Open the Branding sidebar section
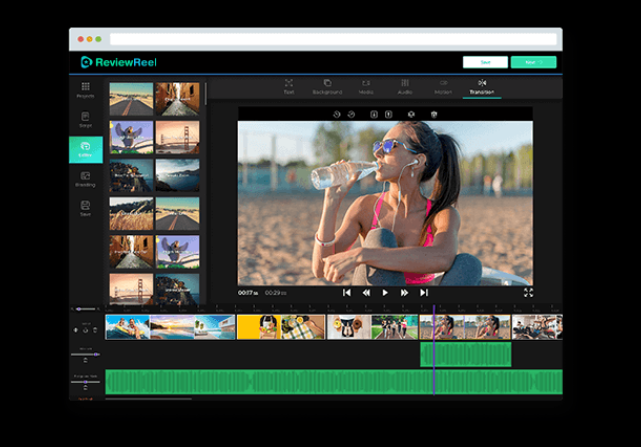This screenshot has height=447, width=641. (86, 179)
